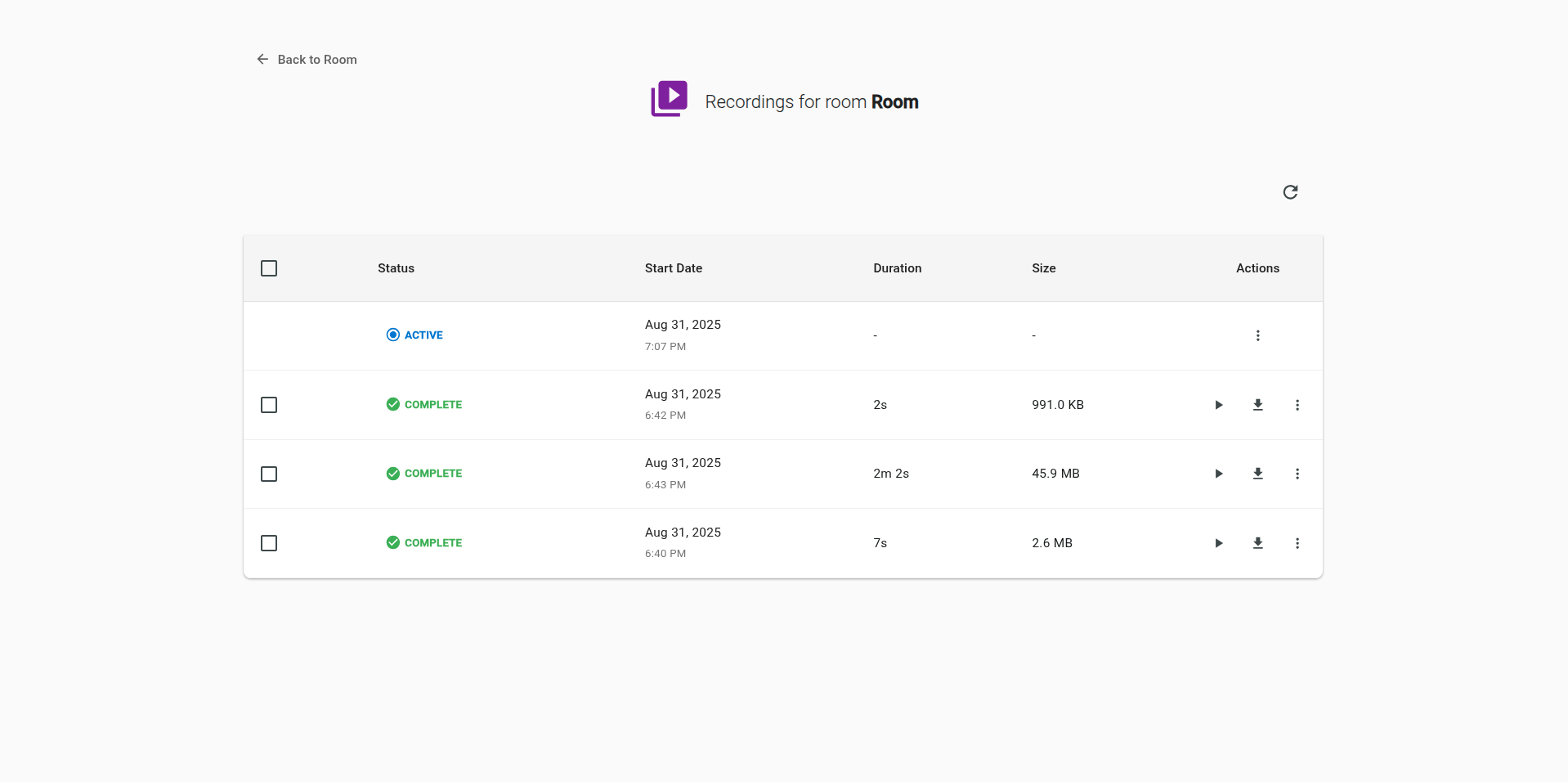This screenshot has height=782, width=1568.
Task: Download the 2.6 MB recording
Action: point(1257,543)
